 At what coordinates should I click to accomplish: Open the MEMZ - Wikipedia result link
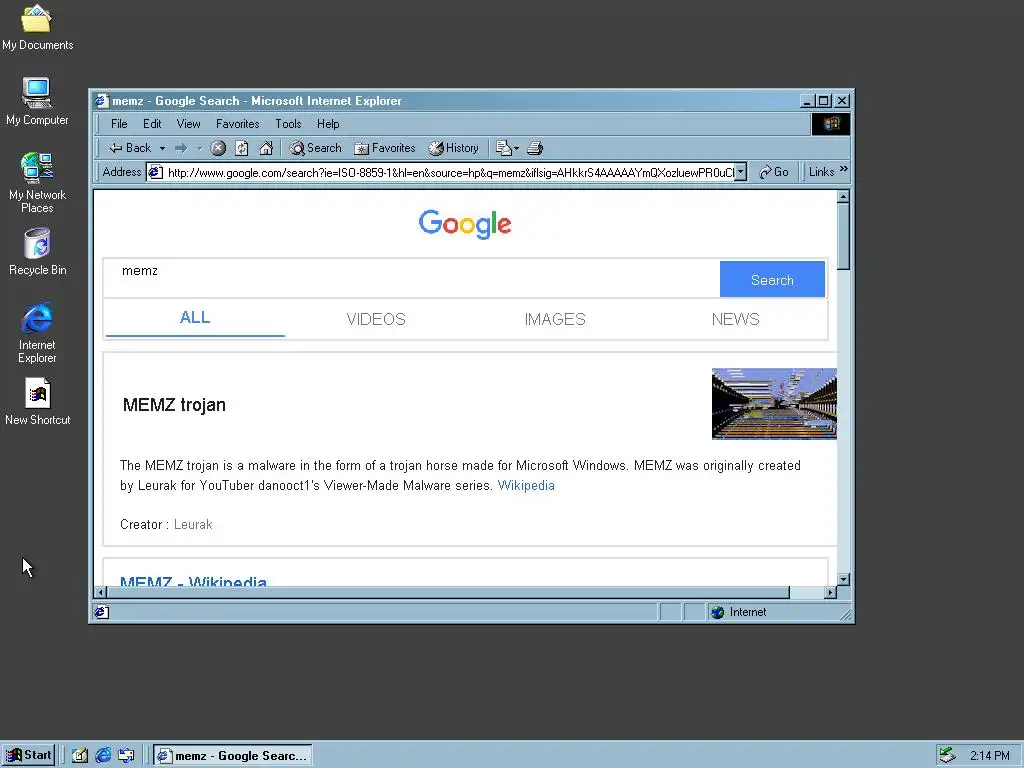point(193,580)
